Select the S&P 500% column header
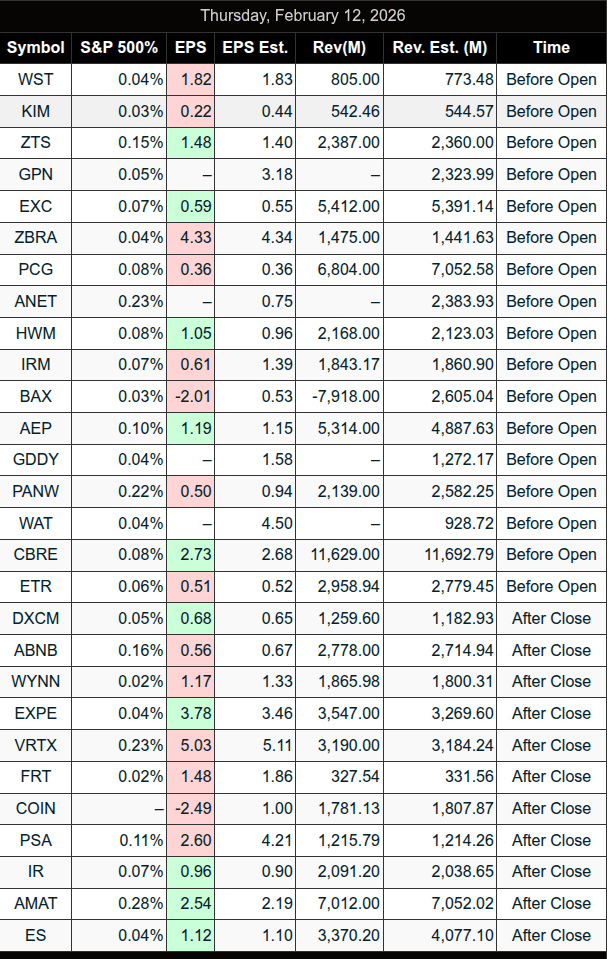The image size is (613, 959). [121, 47]
